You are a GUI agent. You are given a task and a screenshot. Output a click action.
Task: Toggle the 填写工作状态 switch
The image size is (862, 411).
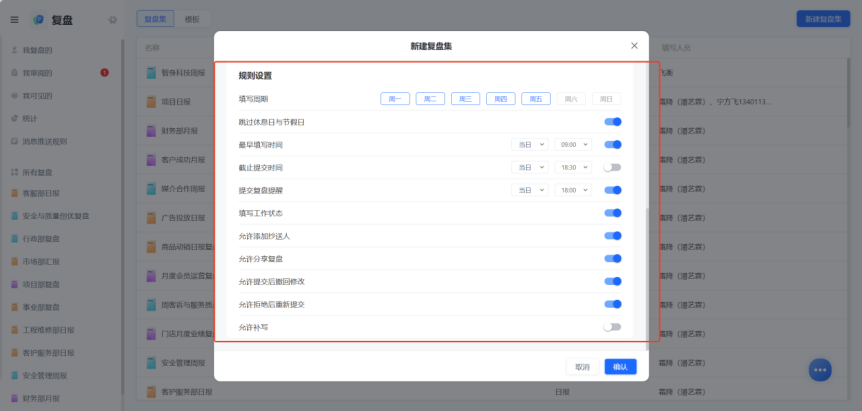[612, 213]
